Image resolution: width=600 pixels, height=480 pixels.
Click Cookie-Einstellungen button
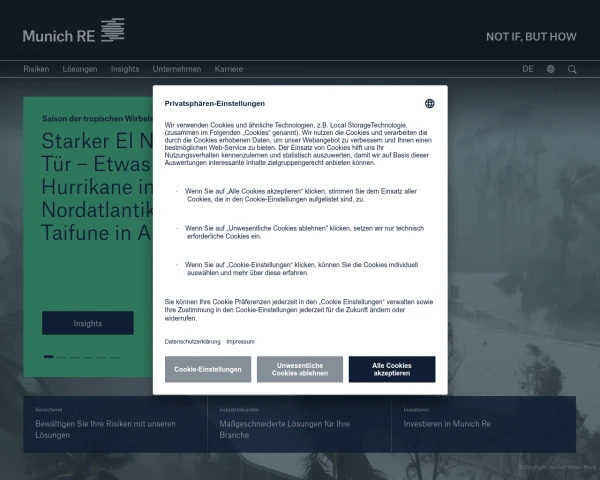point(208,369)
